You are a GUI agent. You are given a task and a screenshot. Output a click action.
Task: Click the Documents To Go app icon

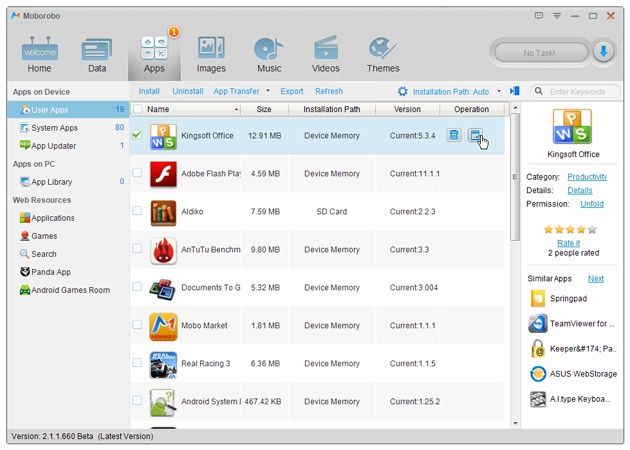click(163, 288)
